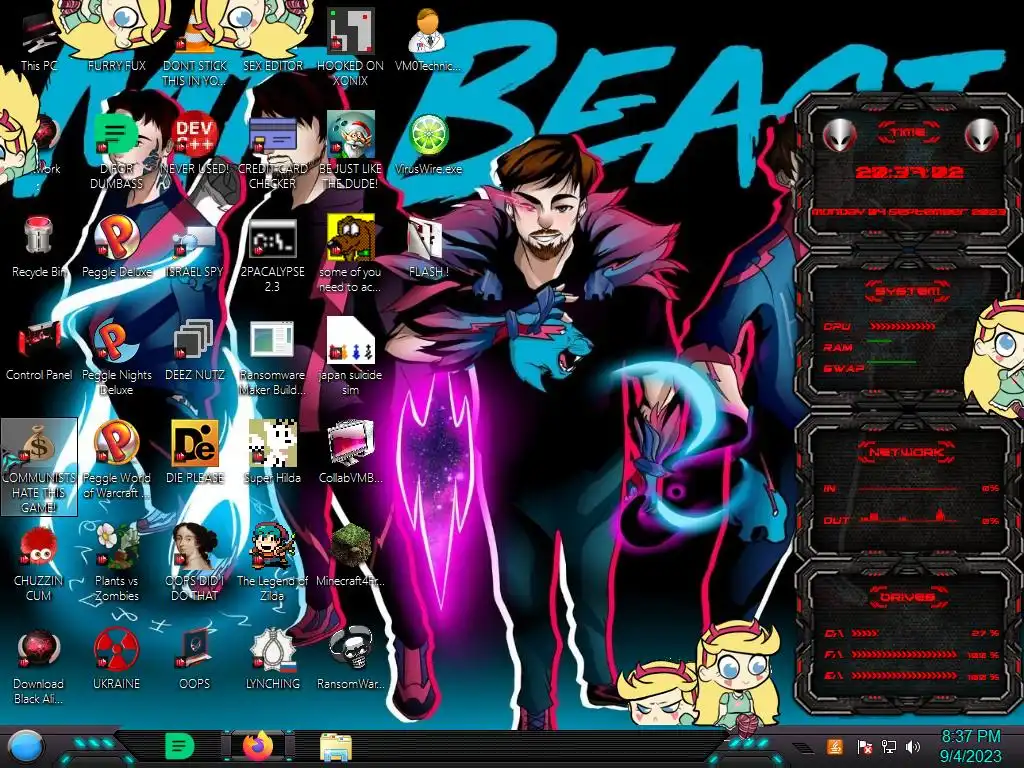Image resolution: width=1024 pixels, height=768 pixels.
Task: Click the alien head left of the TIME label
Action: pyautogui.click(x=840, y=135)
